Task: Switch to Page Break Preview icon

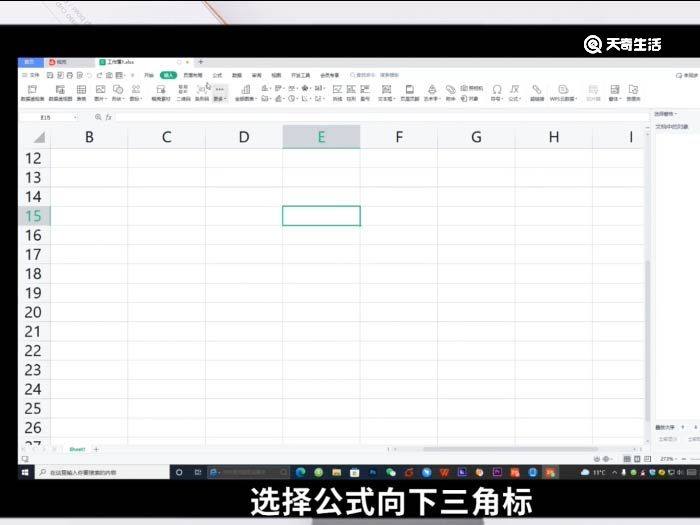Action: coord(647,459)
